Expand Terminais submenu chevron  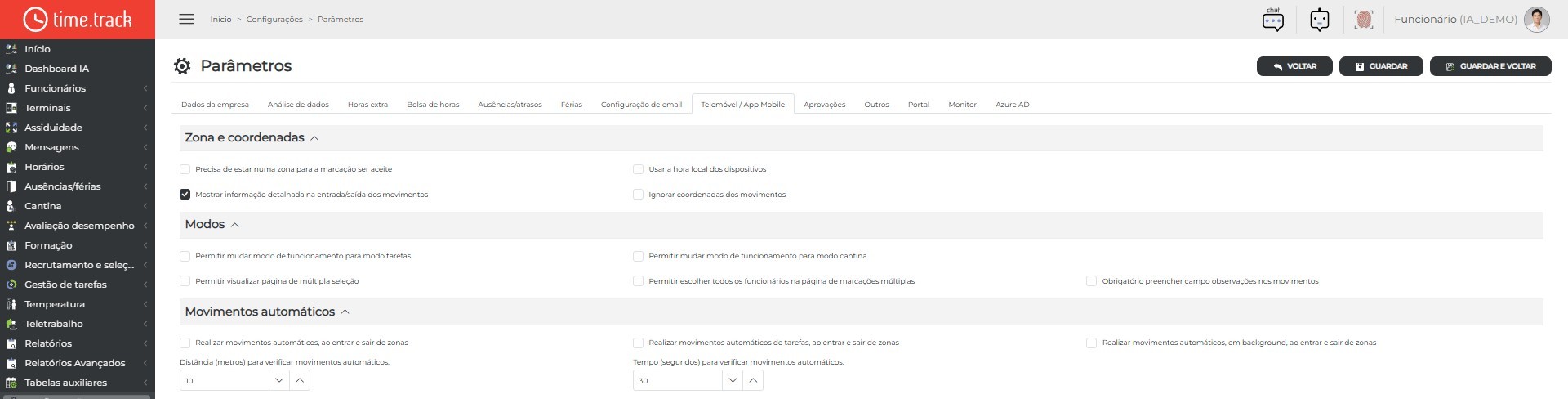point(145,108)
